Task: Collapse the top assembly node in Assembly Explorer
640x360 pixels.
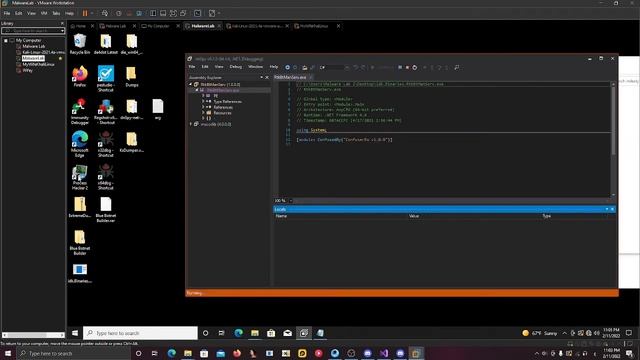Action: [x=191, y=84]
